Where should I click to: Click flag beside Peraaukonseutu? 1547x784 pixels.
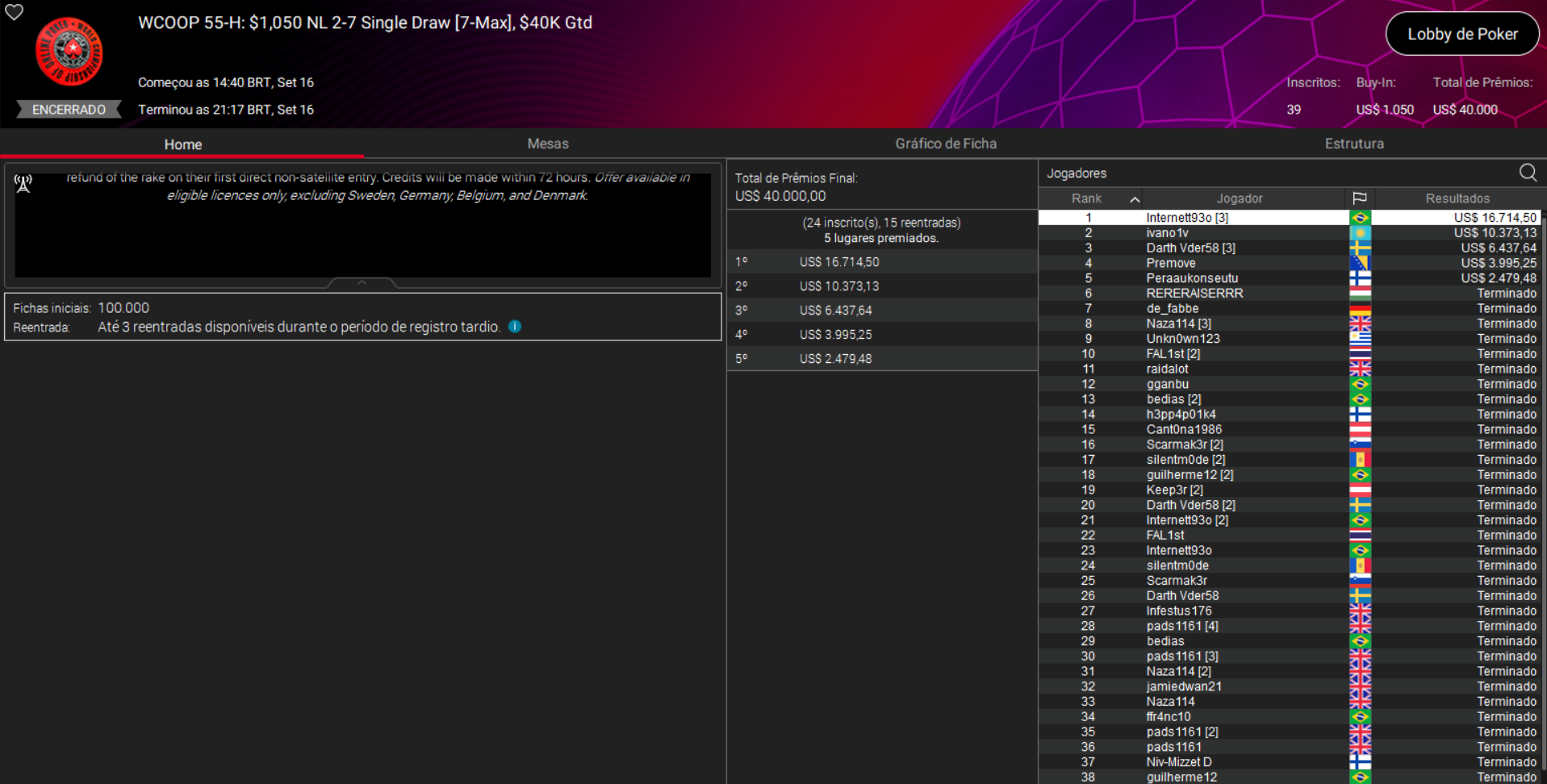pyautogui.click(x=1360, y=278)
